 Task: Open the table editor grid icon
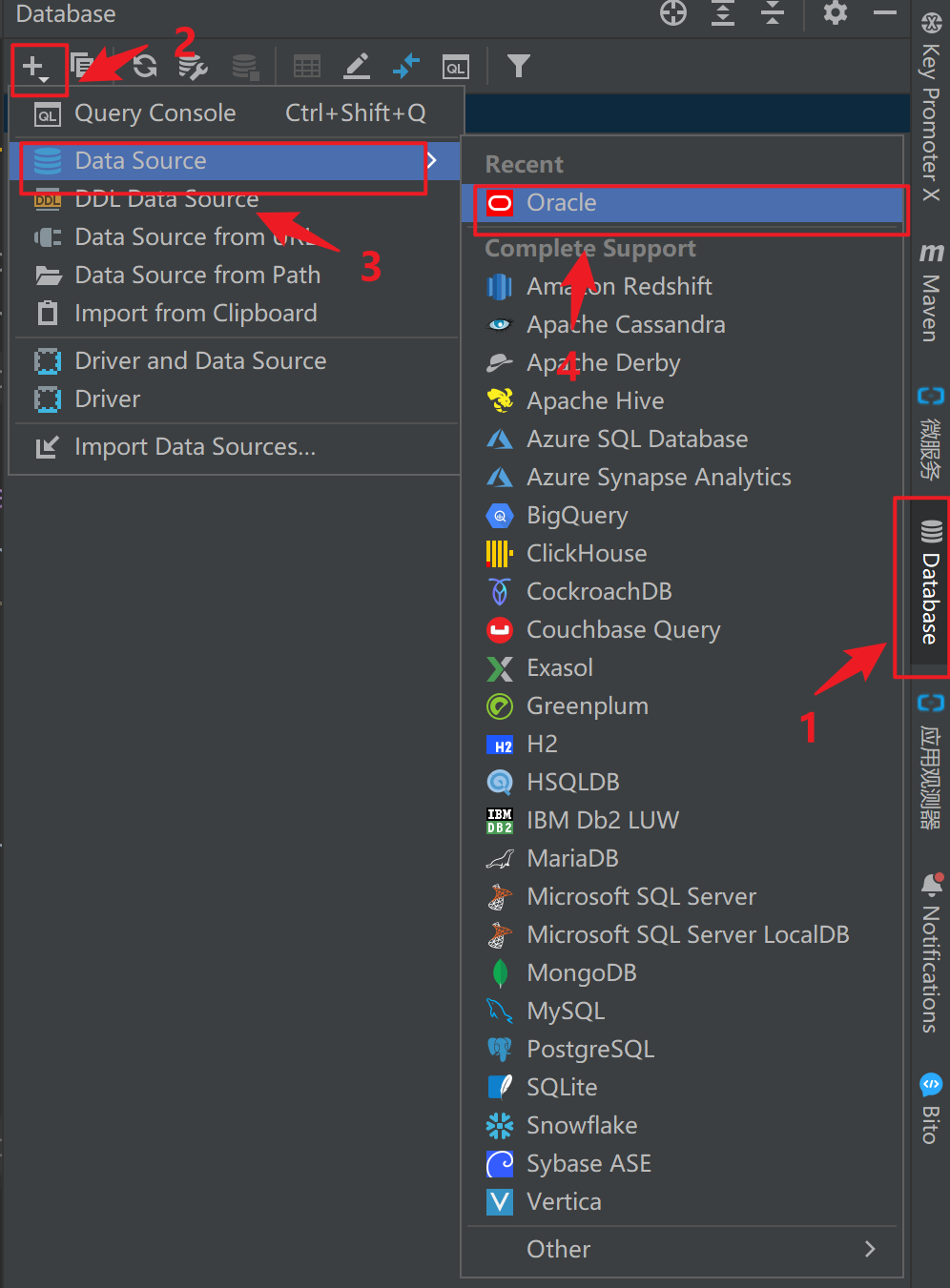307,67
